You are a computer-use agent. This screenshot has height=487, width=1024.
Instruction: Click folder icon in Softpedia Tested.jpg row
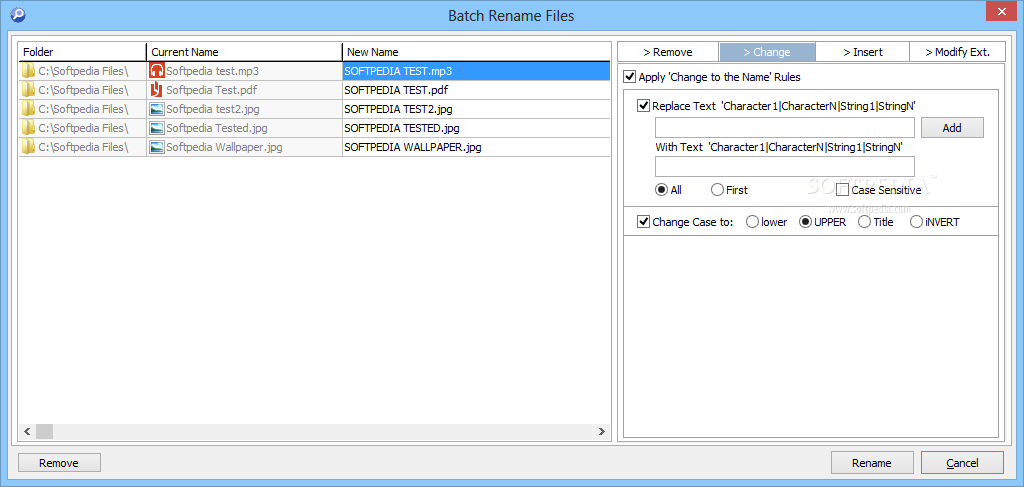point(28,127)
